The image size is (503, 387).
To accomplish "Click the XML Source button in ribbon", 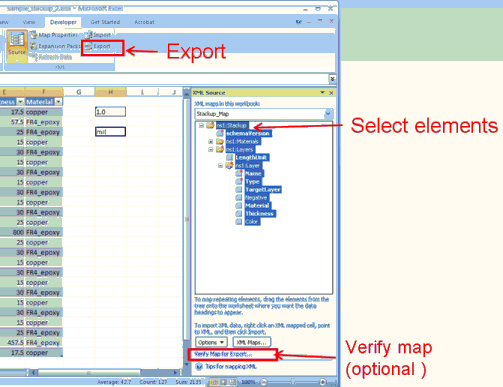I will [17, 46].
